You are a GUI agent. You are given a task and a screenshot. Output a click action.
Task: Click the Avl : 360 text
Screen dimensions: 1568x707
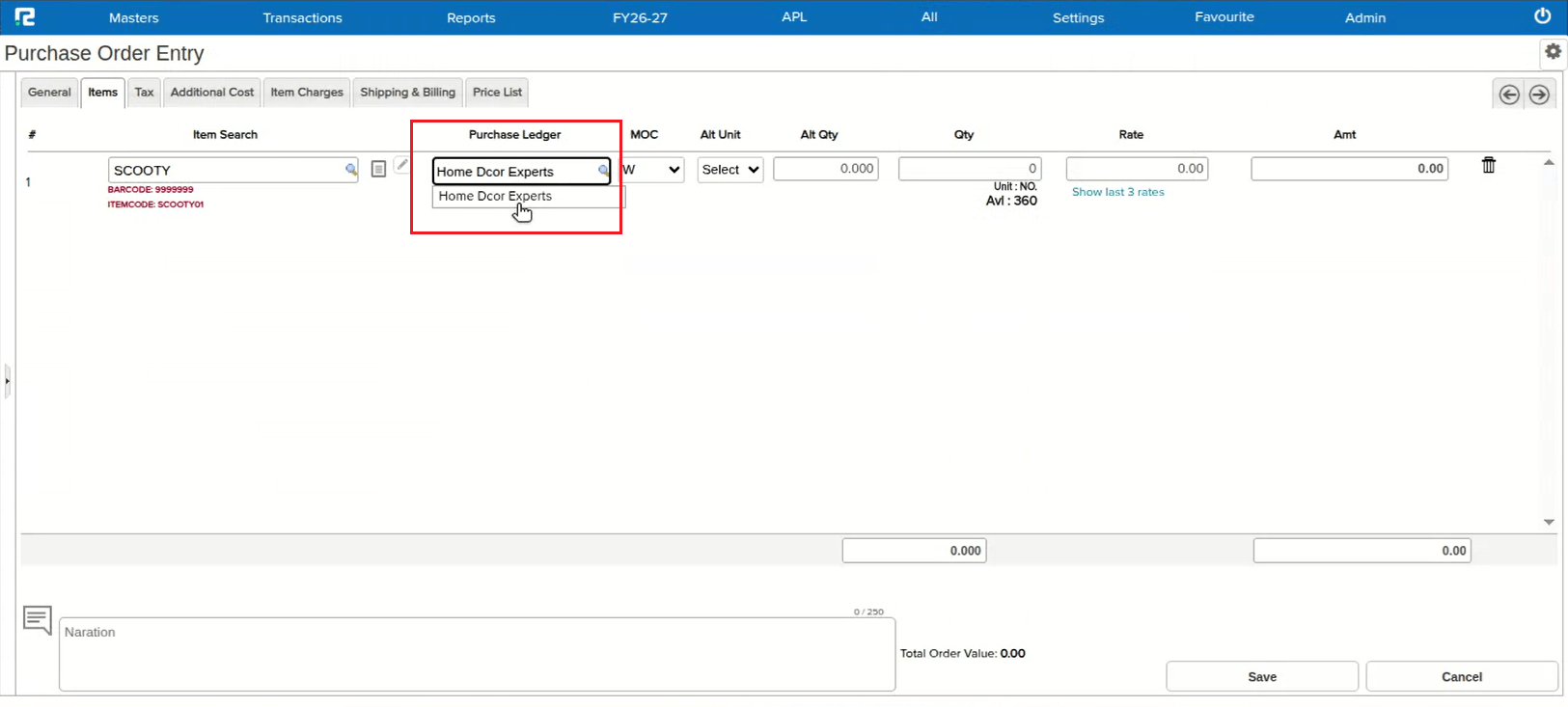1011,201
